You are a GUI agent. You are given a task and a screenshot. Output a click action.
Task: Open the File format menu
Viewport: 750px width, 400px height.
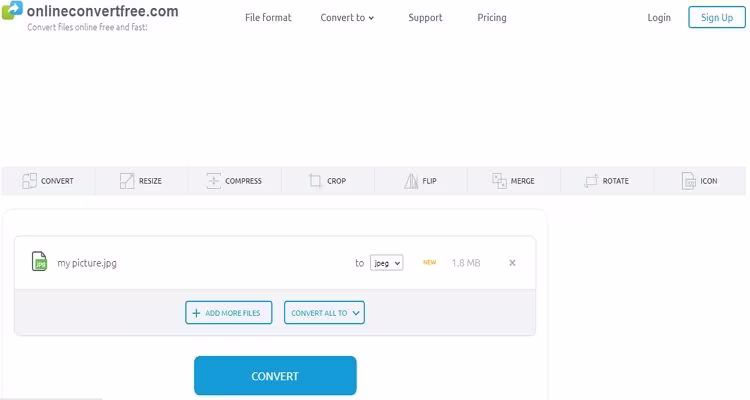[x=266, y=17]
